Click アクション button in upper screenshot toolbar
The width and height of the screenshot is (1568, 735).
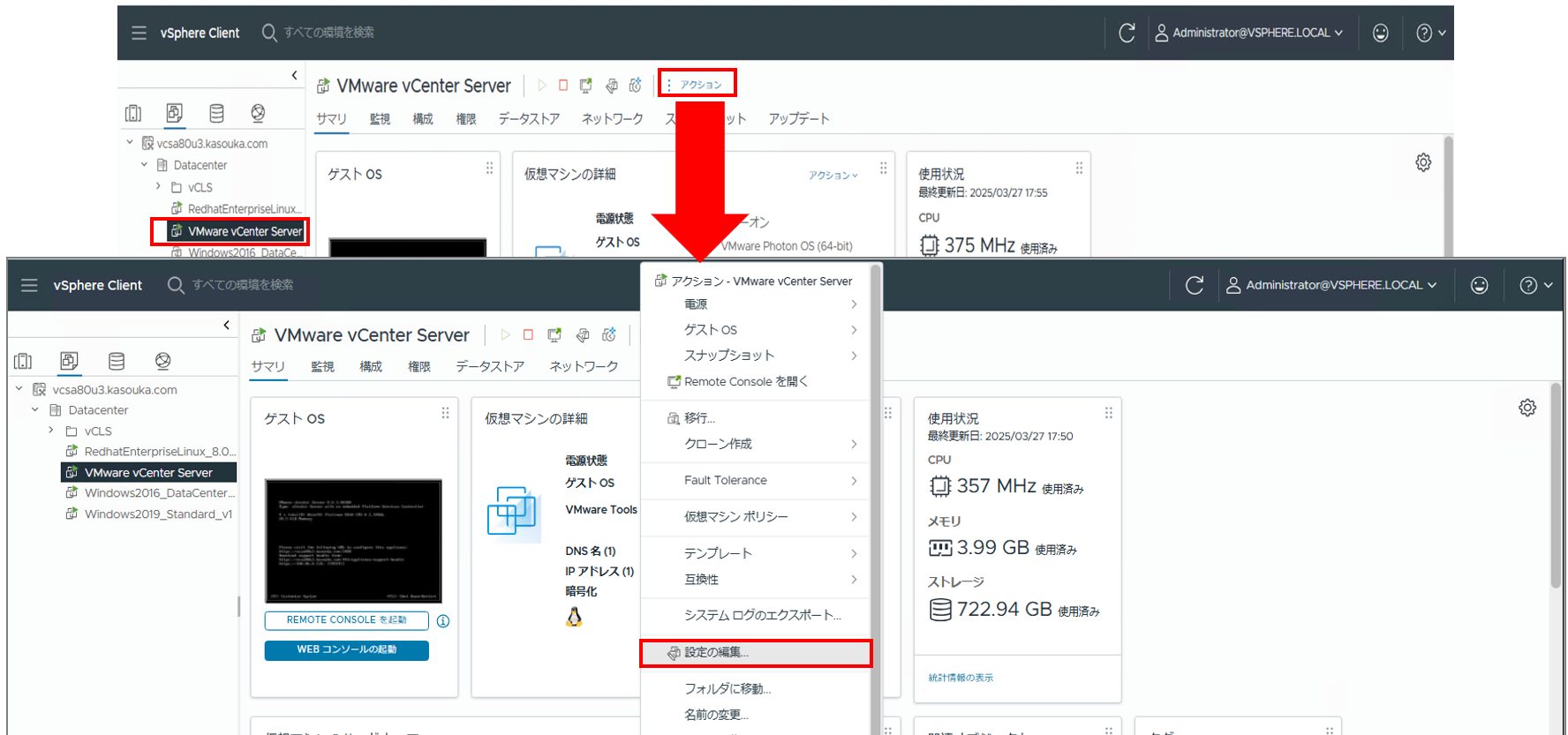click(697, 85)
